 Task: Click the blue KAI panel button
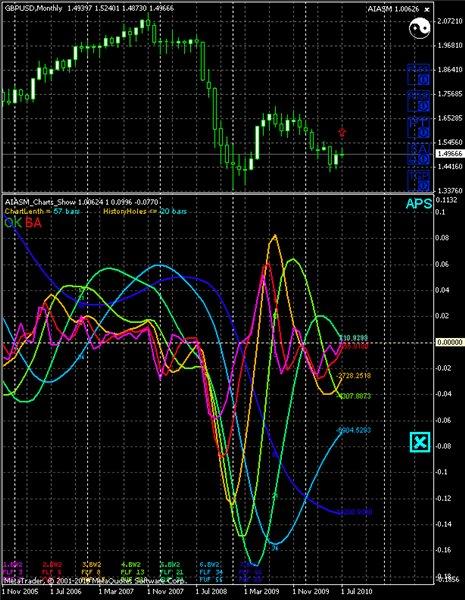coord(419,154)
